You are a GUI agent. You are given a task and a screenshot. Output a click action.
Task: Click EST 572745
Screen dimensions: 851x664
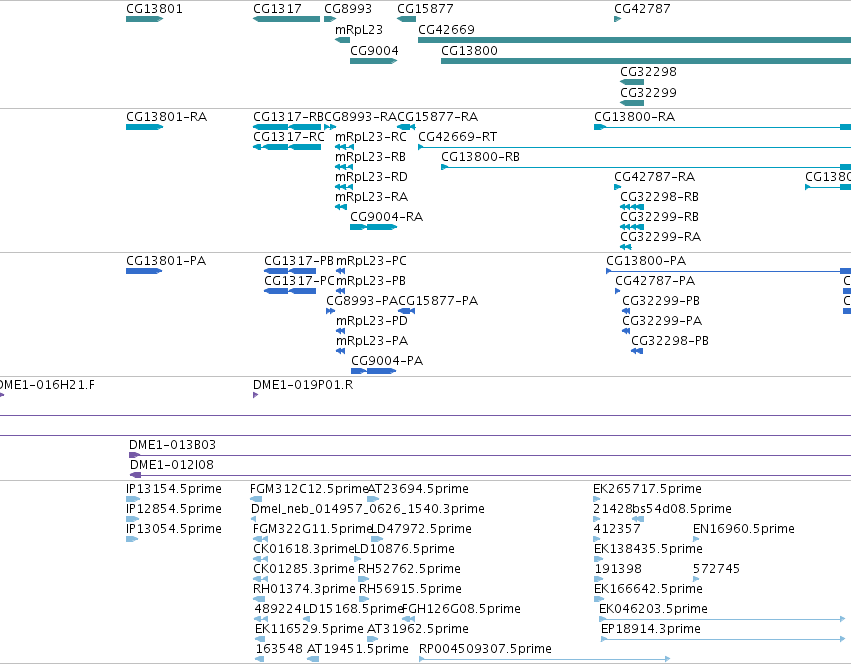click(x=716, y=569)
